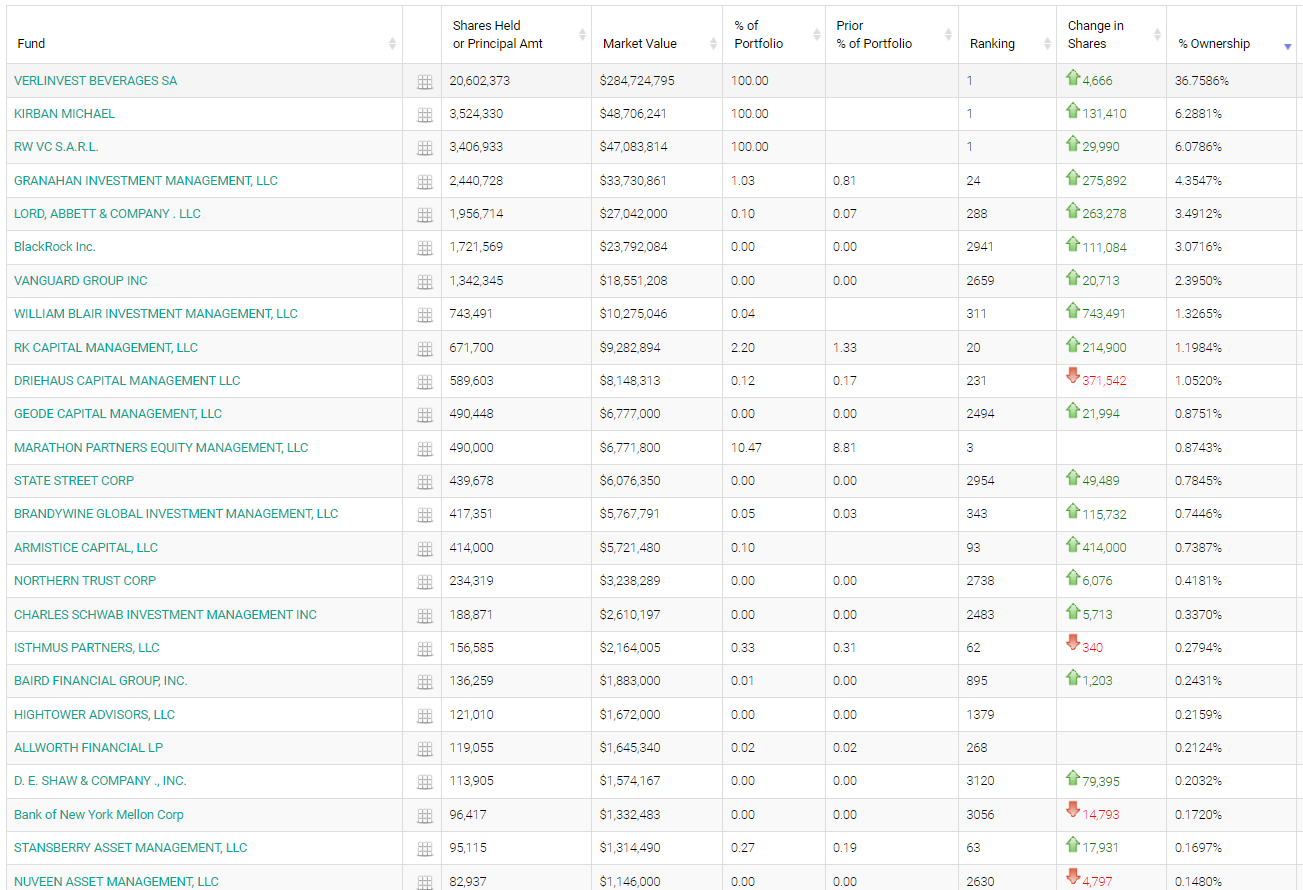Open STANSBERRY ASSET MANAGEMENT, LLC link

(130, 847)
